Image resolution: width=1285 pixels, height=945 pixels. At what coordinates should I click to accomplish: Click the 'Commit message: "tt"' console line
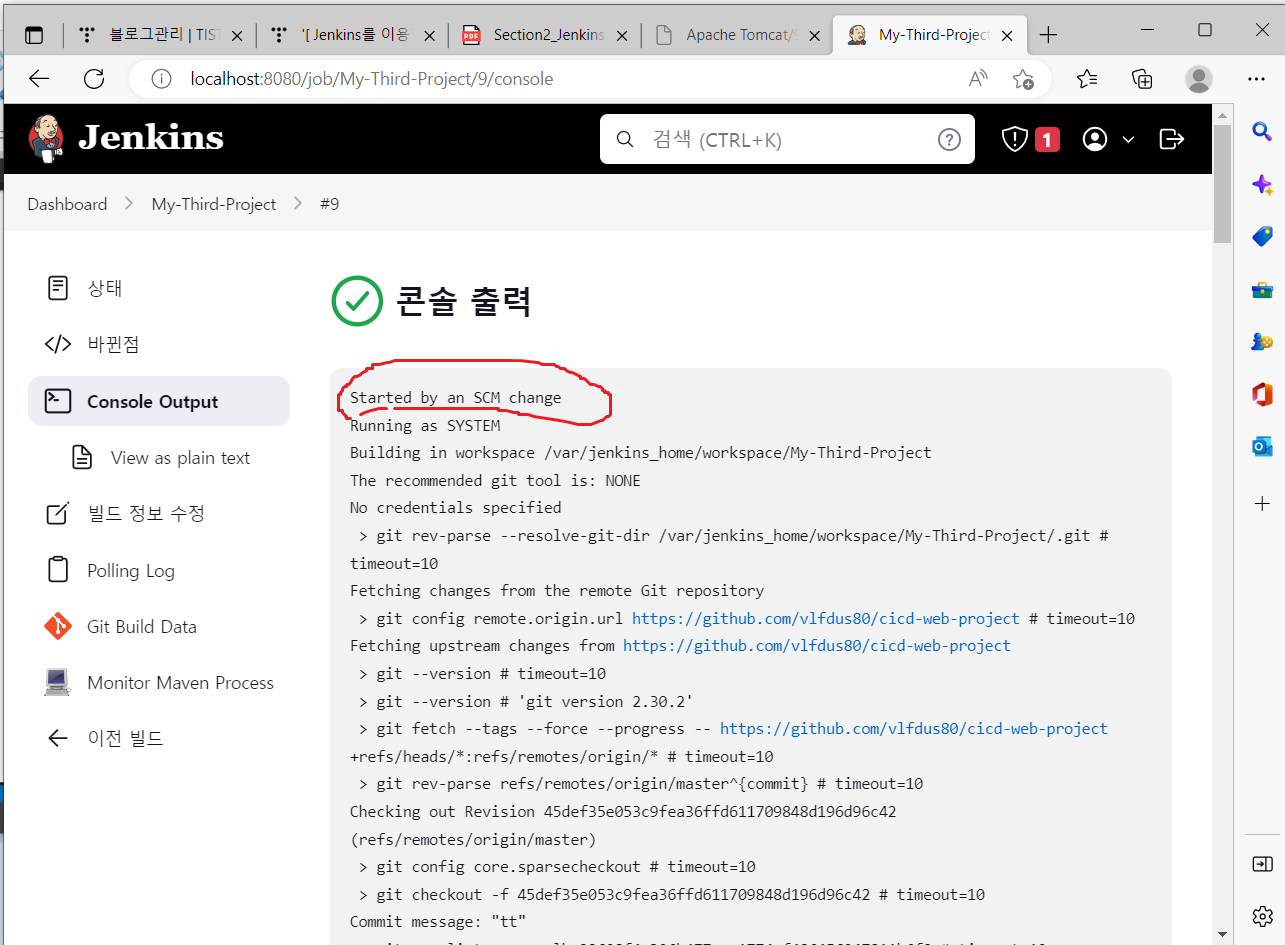[438, 922]
